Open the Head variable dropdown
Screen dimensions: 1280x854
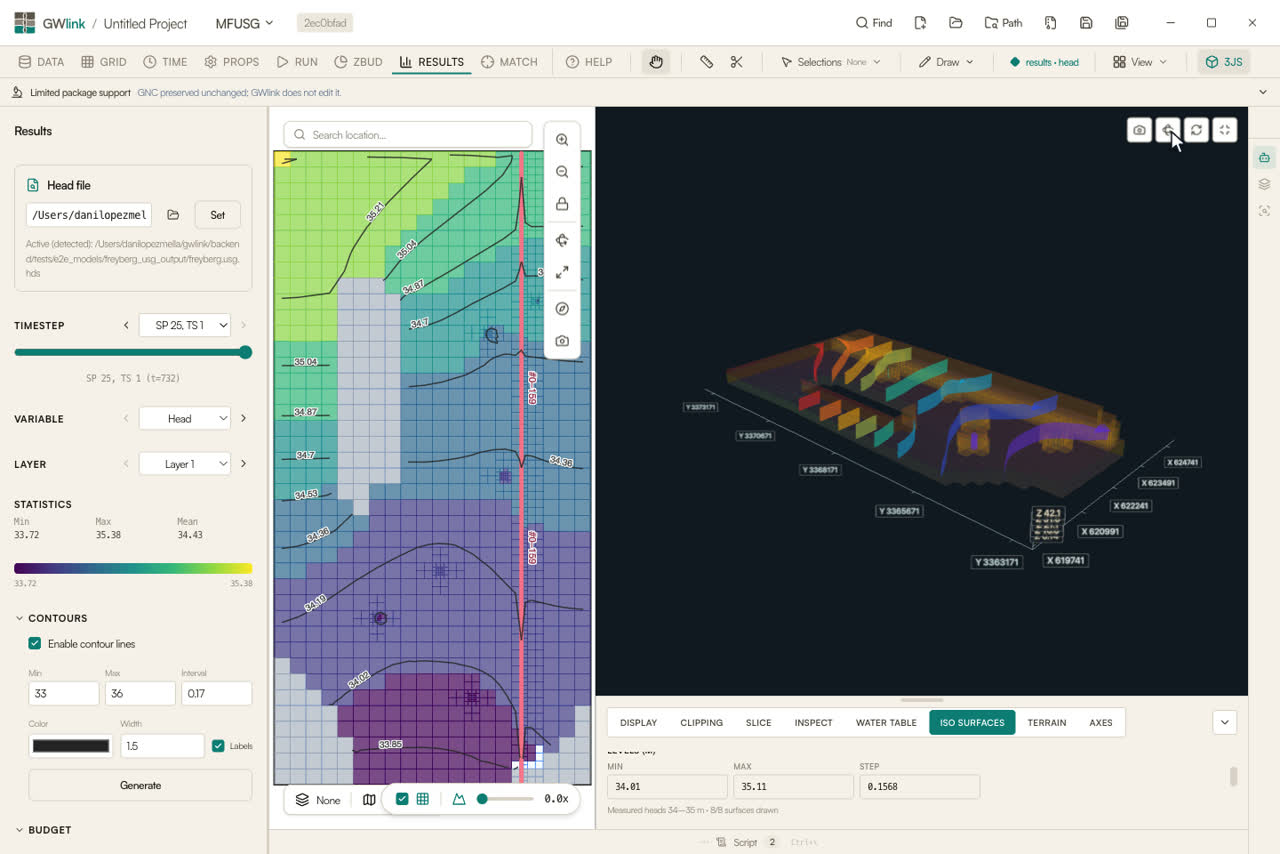(185, 419)
